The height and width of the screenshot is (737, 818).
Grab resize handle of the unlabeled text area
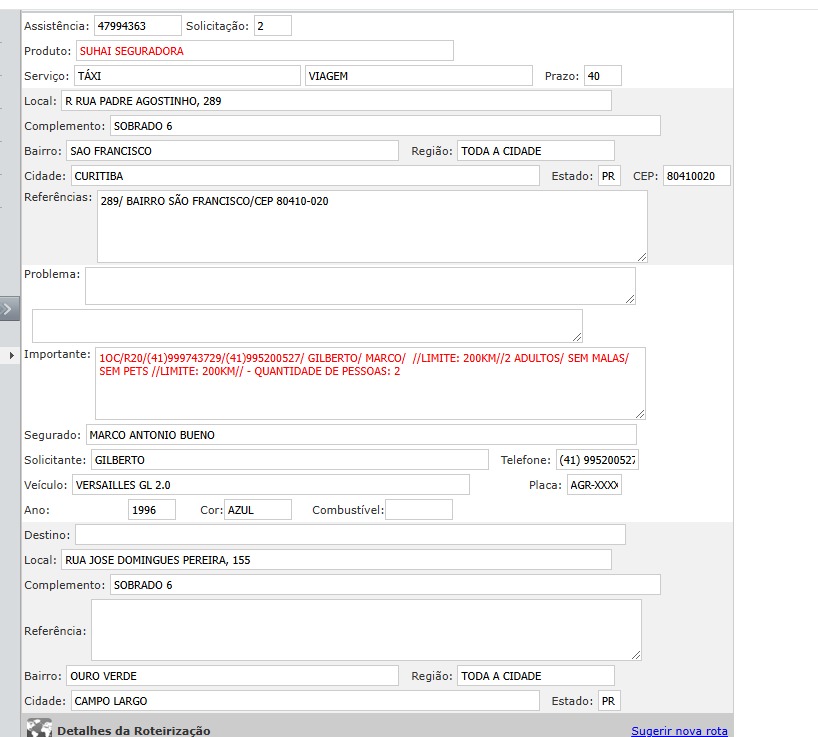577,337
